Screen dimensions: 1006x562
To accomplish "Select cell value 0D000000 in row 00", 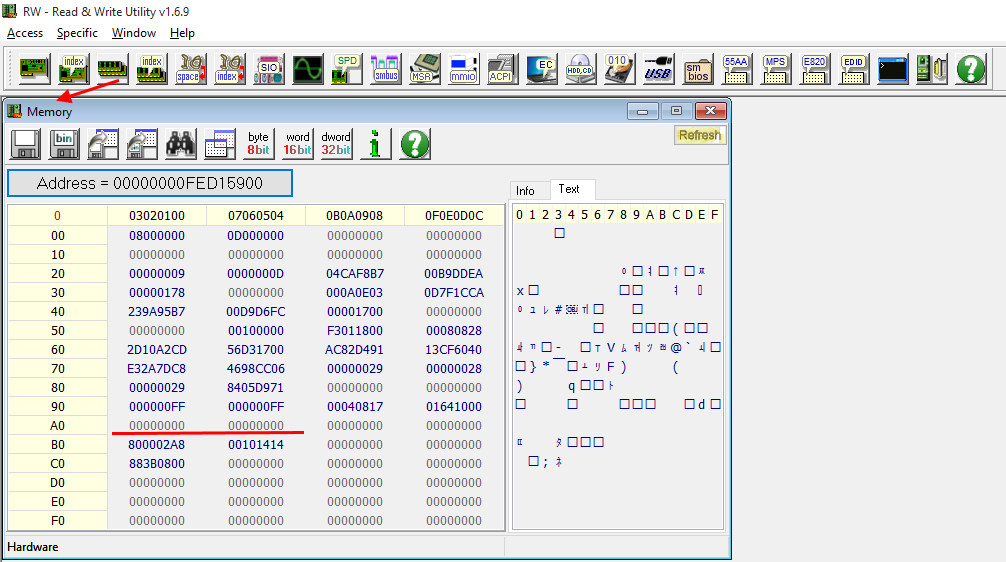I will tap(255, 235).
